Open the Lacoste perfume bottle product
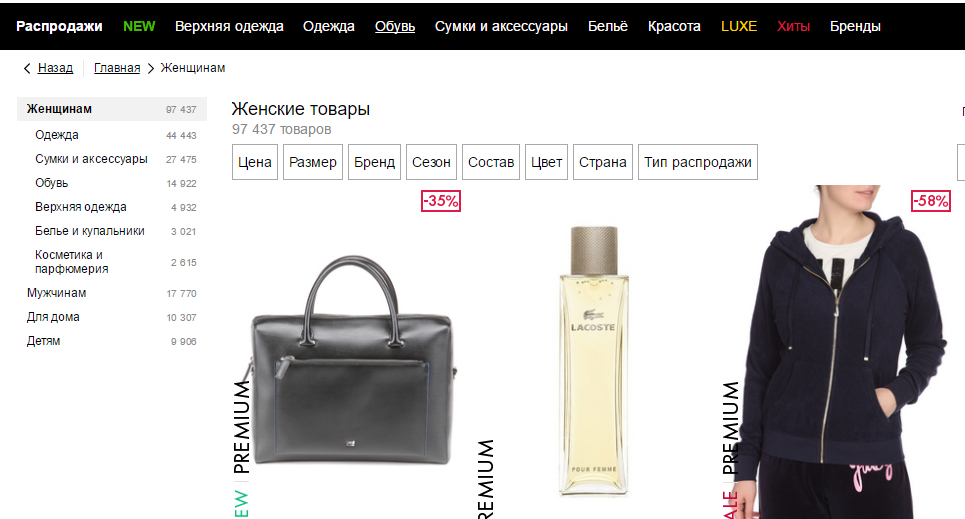The width and height of the screenshot is (965, 519). click(594, 361)
